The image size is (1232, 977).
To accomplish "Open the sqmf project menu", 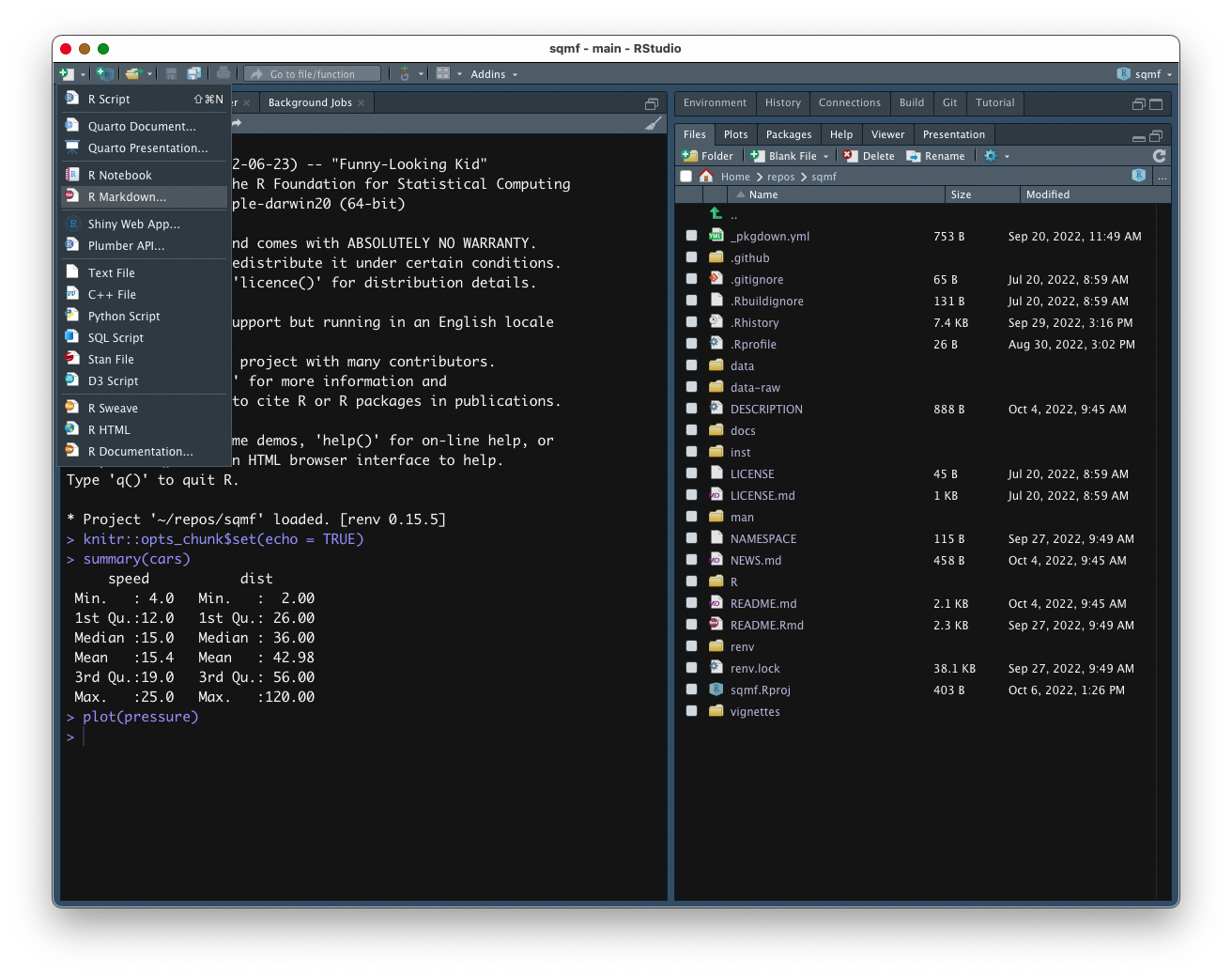I will tap(1145, 74).
